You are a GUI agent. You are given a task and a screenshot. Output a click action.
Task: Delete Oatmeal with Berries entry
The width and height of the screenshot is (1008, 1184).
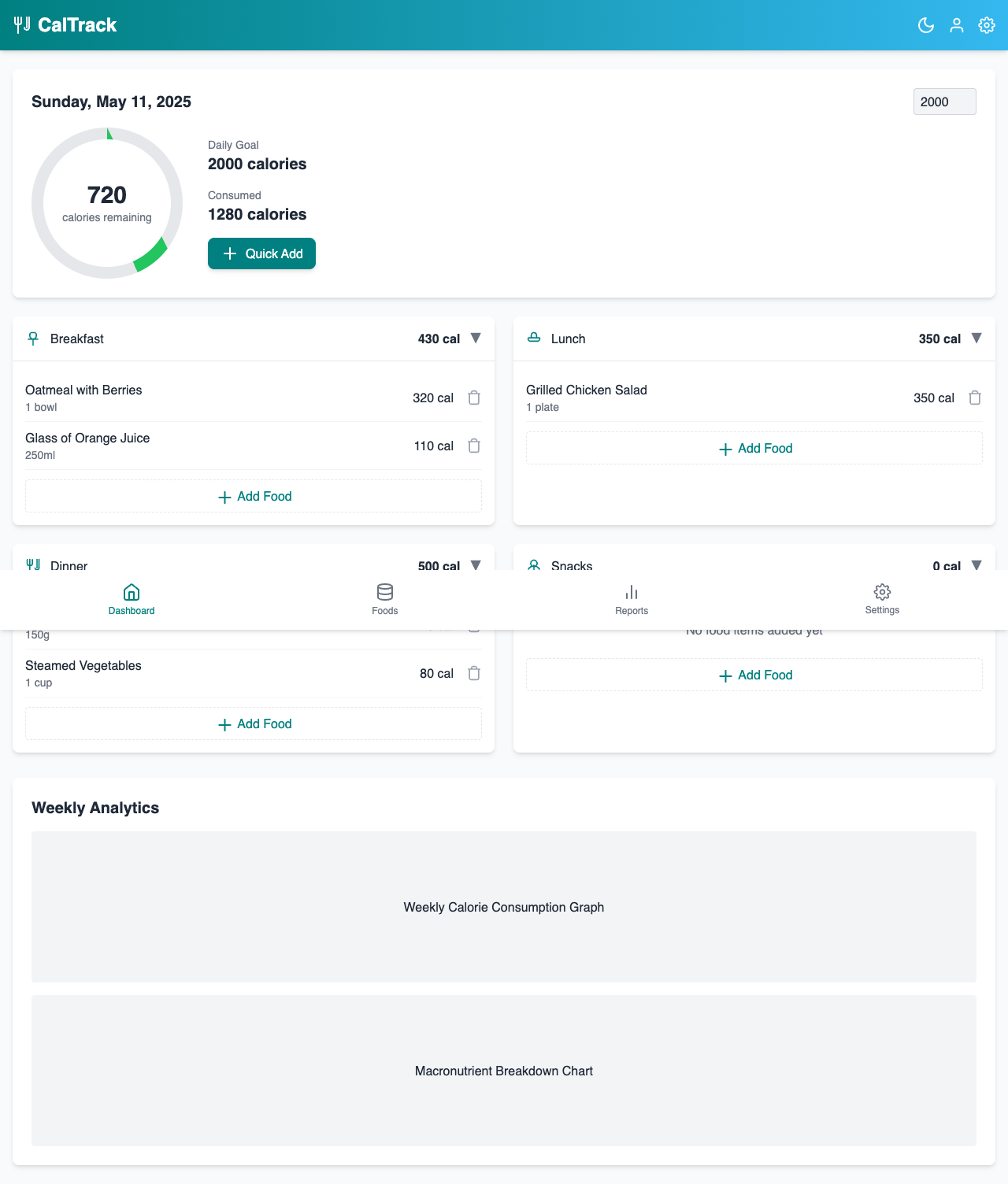474,398
